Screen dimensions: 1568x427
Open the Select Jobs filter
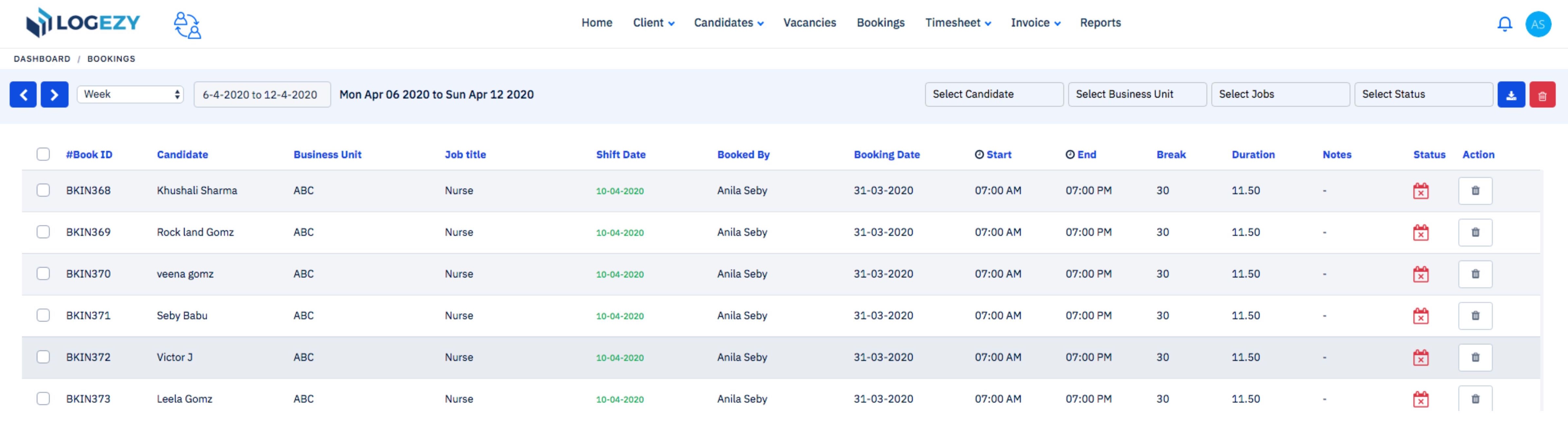coord(1280,94)
